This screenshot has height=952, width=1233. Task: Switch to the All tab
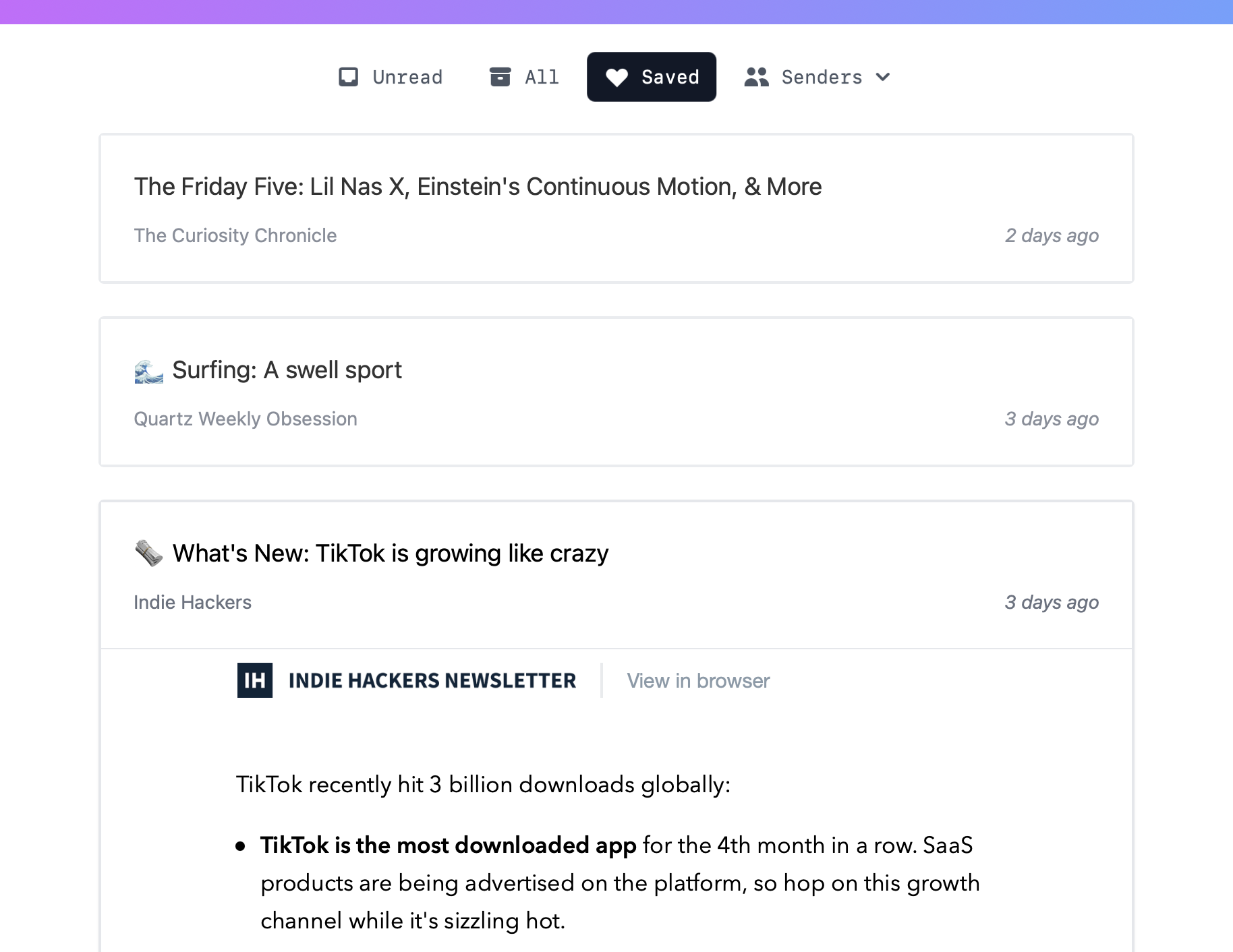[x=542, y=78]
